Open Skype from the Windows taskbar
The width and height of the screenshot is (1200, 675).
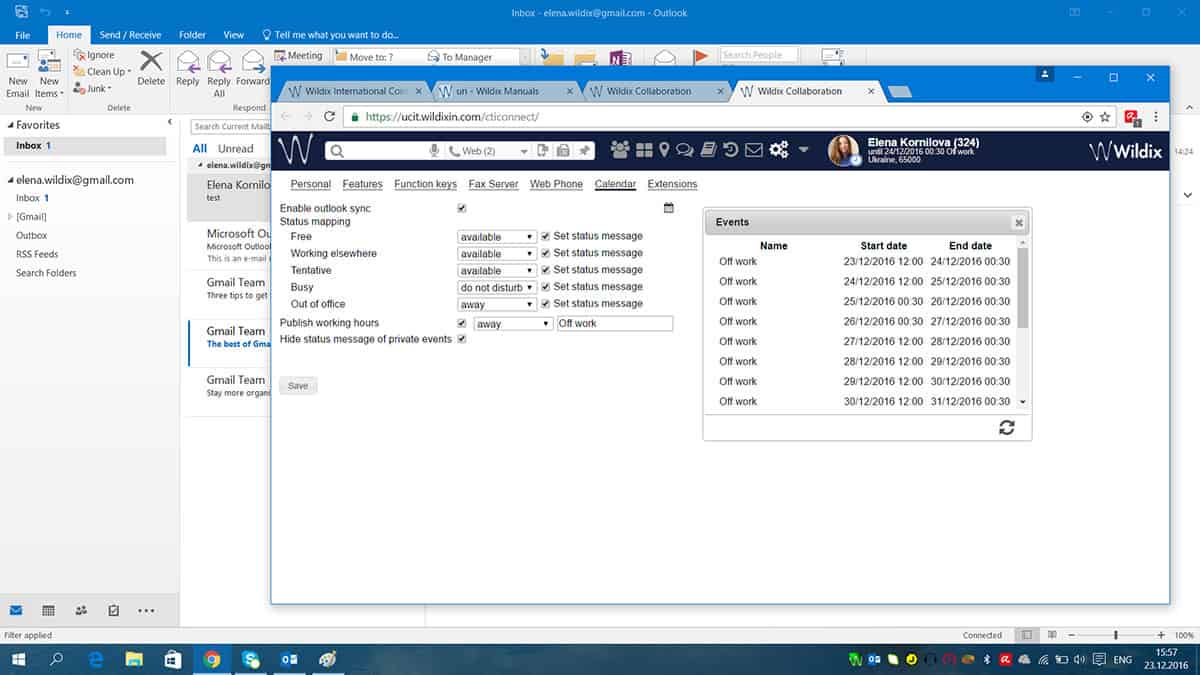250,659
